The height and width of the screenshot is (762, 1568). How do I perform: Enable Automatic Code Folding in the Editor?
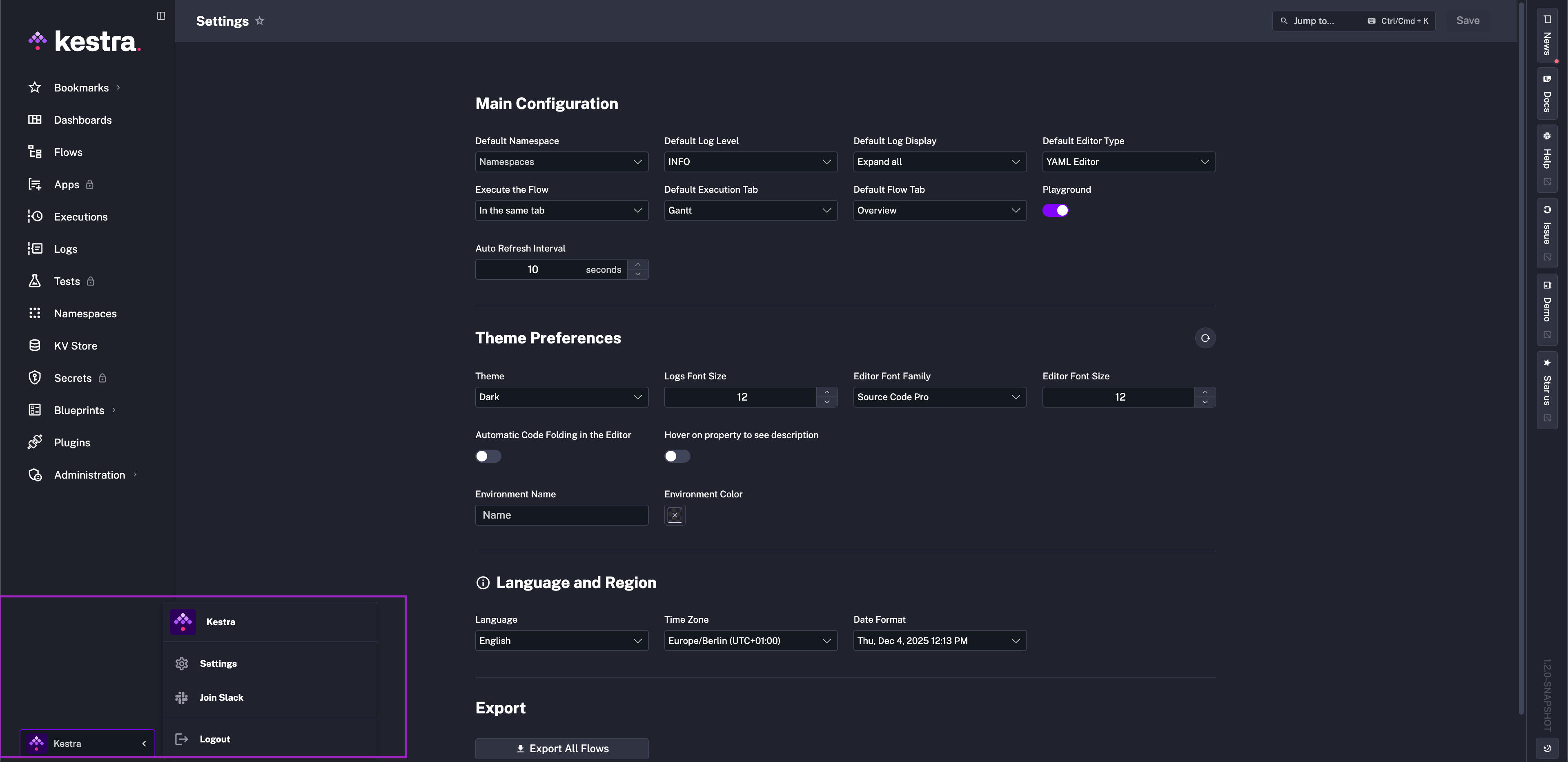pos(488,455)
